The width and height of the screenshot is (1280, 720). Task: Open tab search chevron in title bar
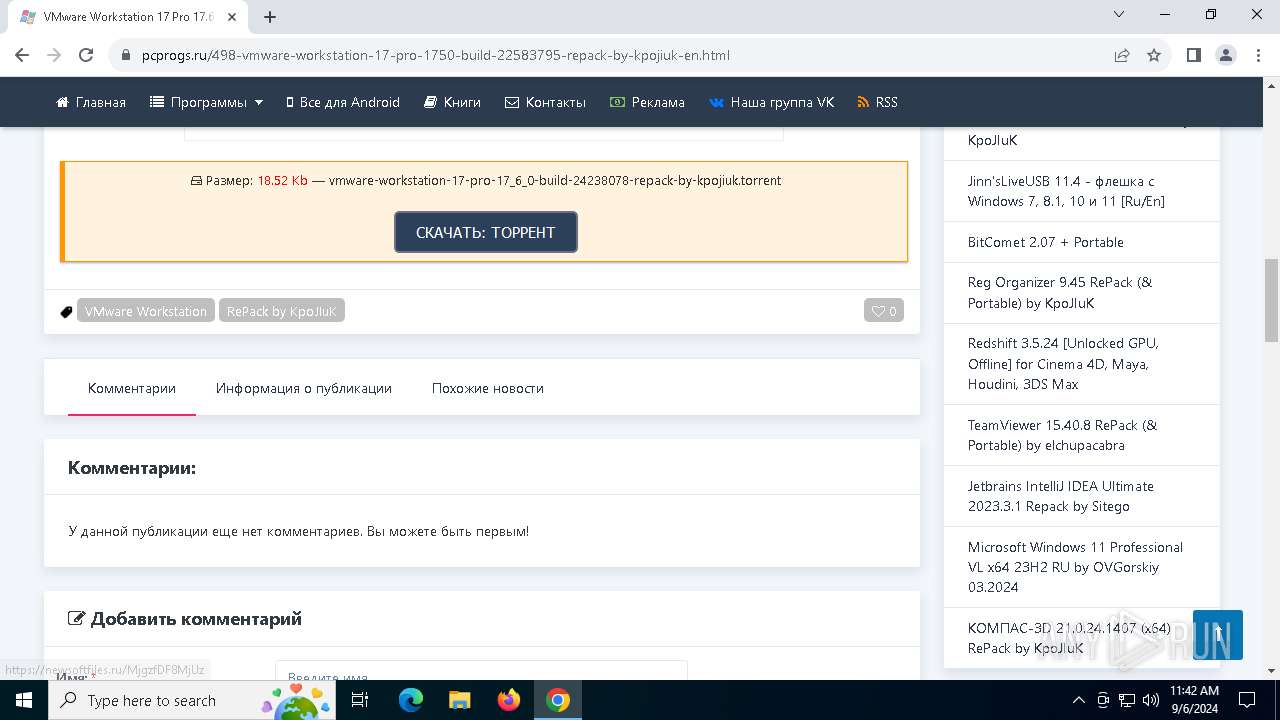tap(1119, 14)
